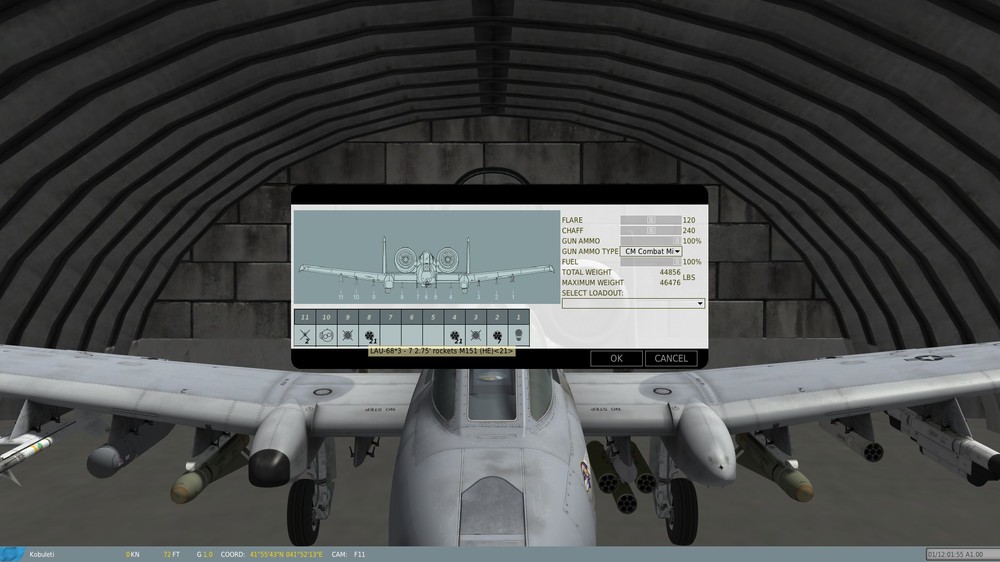Adjust the CHAFF quantity slider
The height and width of the screenshot is (562, 1000).
coord(651,230)
